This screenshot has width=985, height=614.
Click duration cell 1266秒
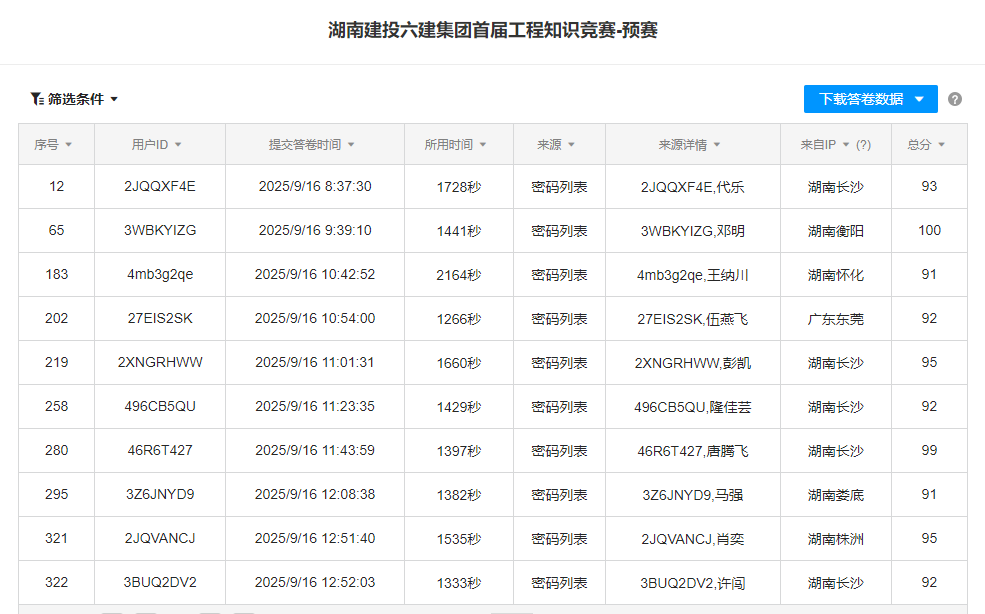[459, 319]
